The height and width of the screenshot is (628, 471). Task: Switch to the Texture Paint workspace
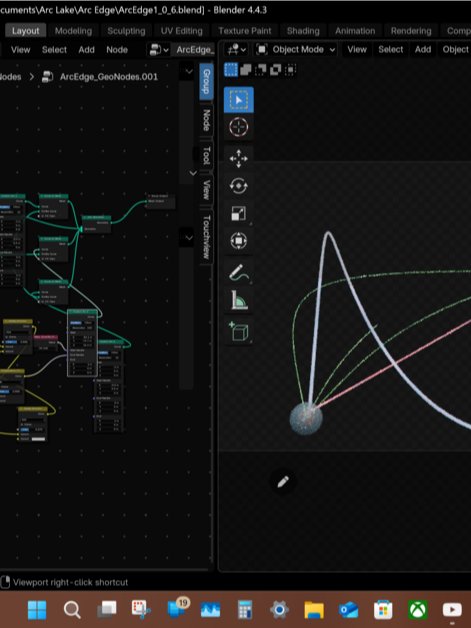pos(244,30)
